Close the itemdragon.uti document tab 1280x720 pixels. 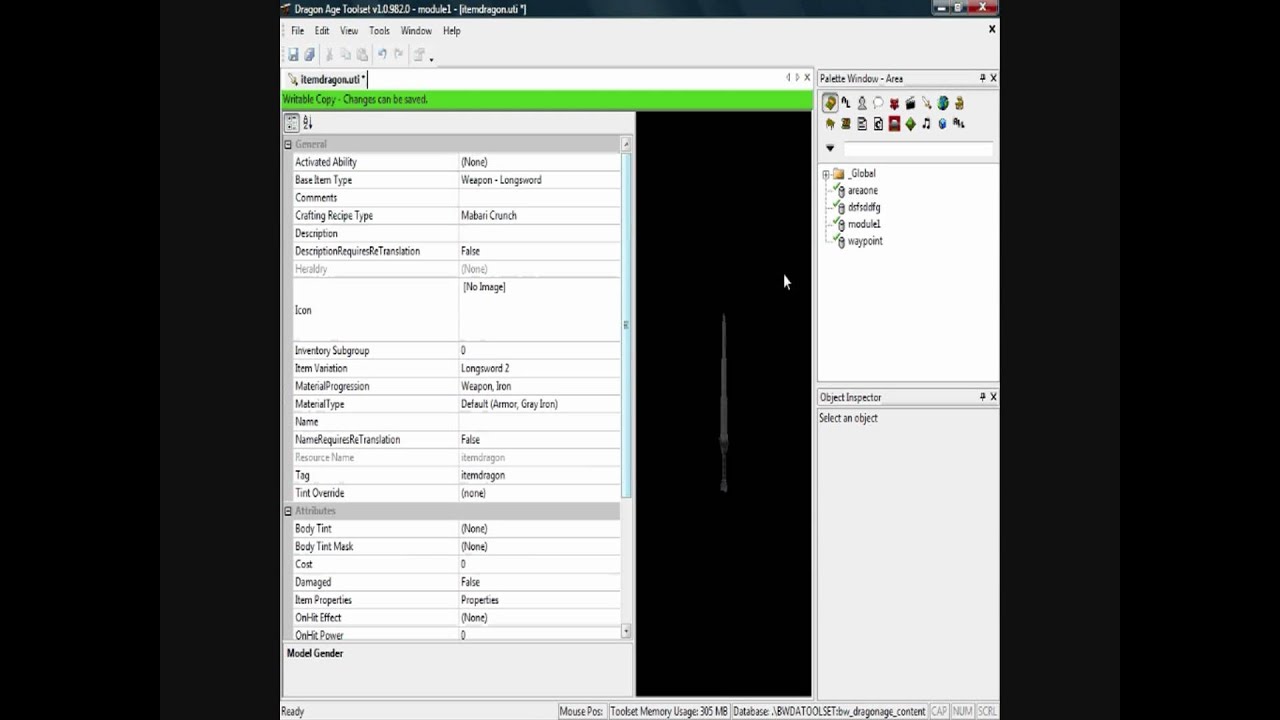coord(807,78)
